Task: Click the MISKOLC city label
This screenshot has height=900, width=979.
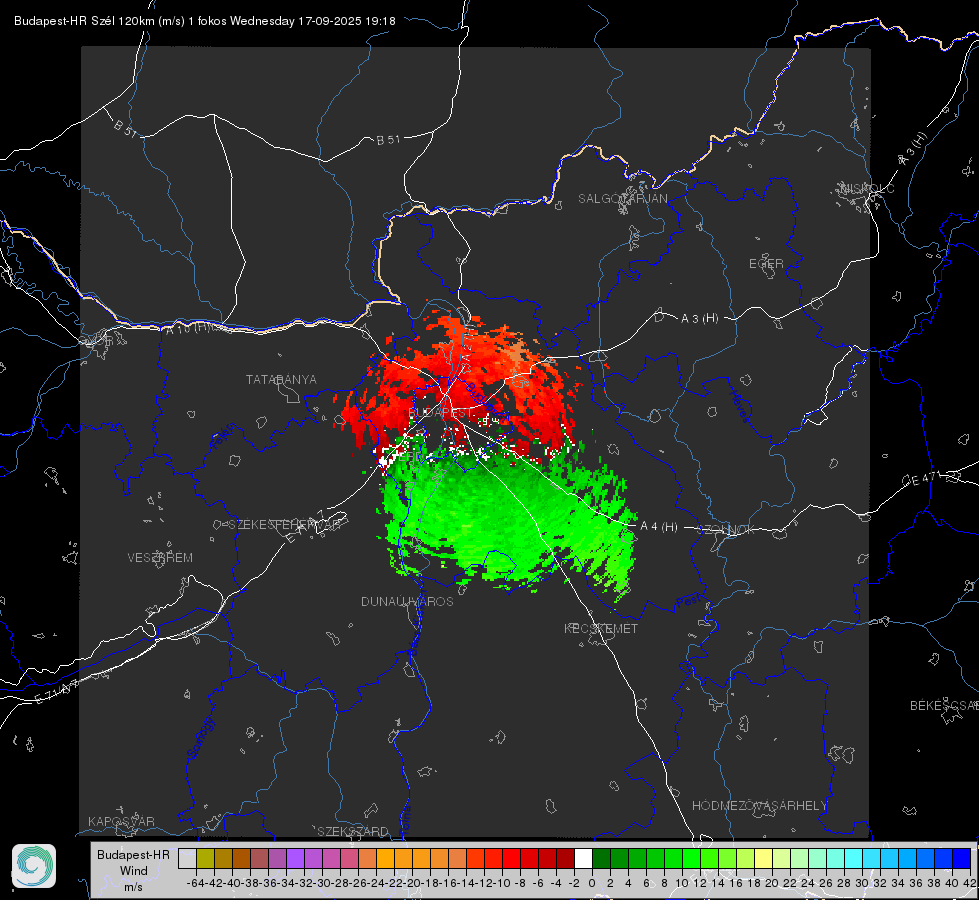Action: 867,188
